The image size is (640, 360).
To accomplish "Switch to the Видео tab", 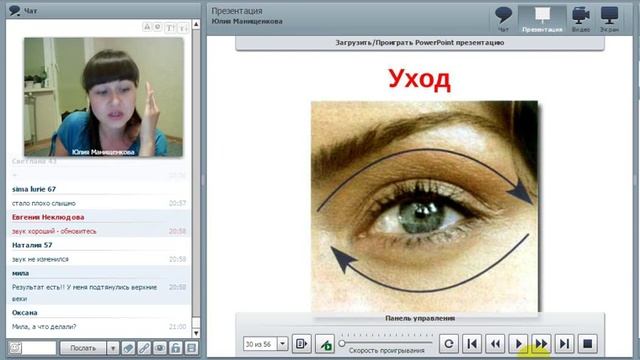I will (x=580, y=19).
